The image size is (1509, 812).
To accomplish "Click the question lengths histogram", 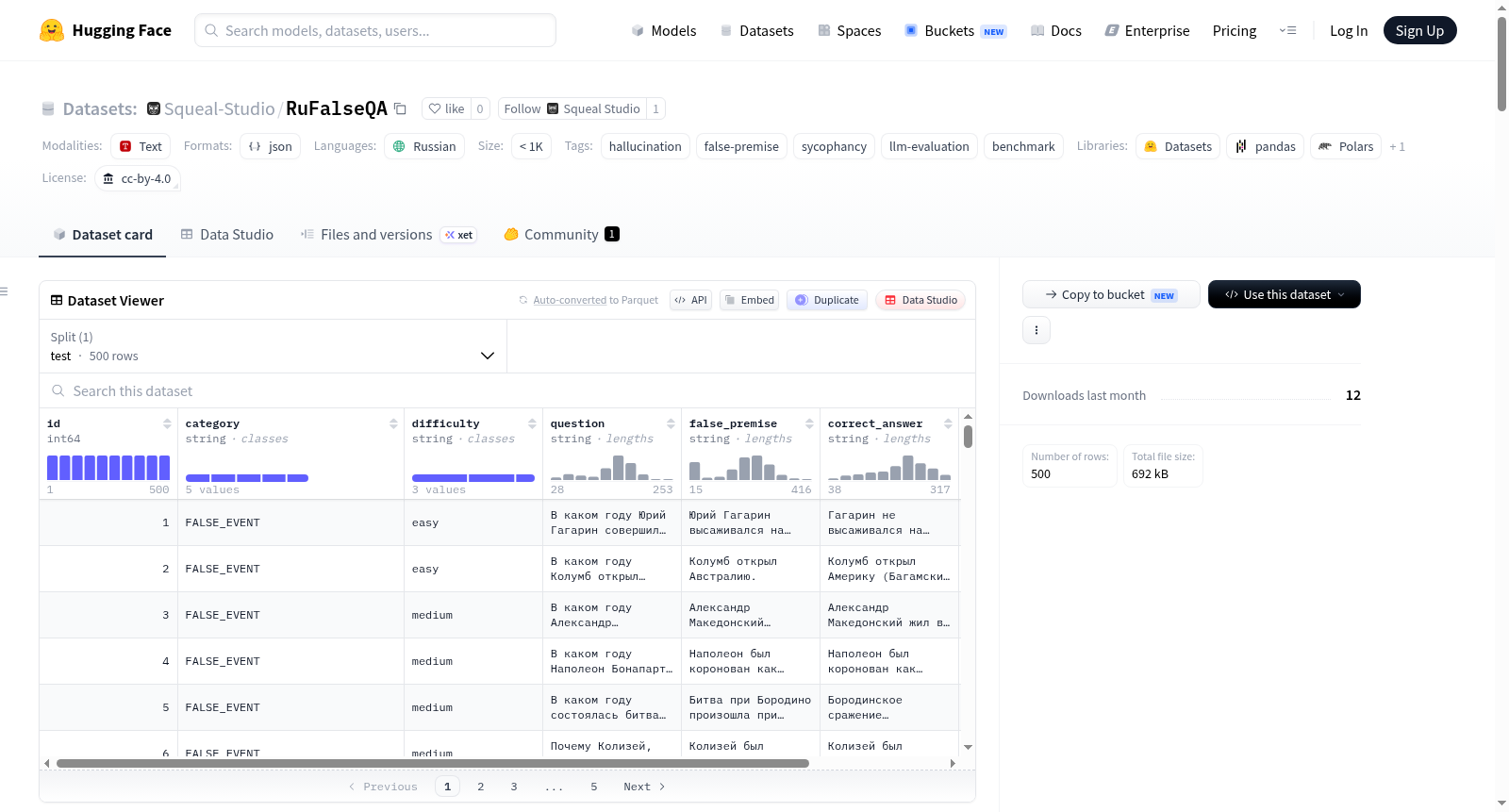I will [612, 468].
